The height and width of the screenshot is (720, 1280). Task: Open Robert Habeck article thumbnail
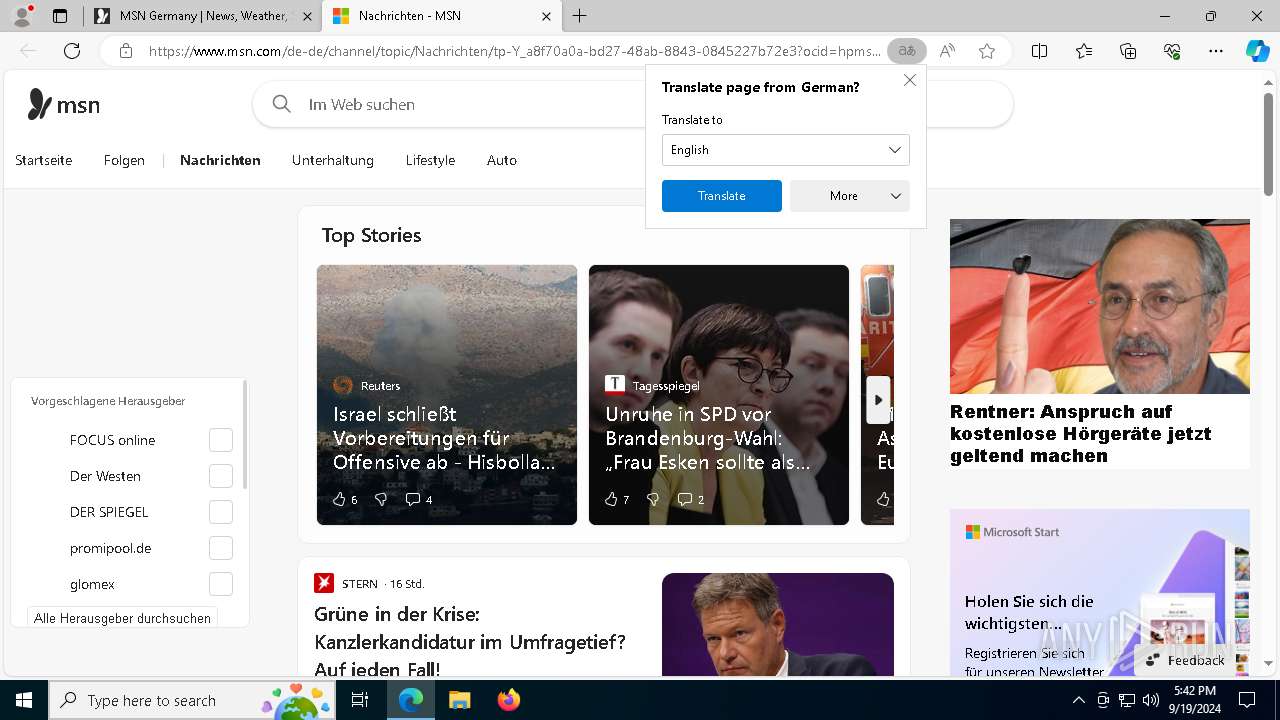click(x=778, y=624)
